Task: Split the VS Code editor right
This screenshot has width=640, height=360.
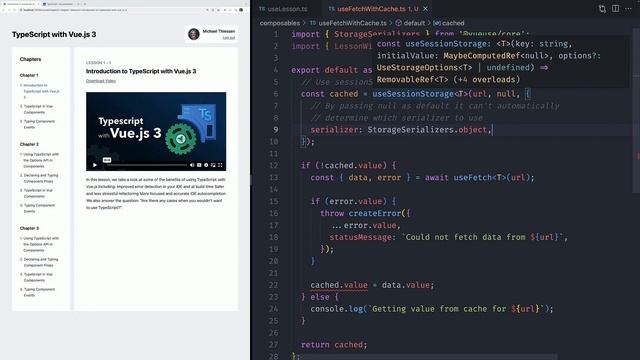Action: tap(615, 9)
